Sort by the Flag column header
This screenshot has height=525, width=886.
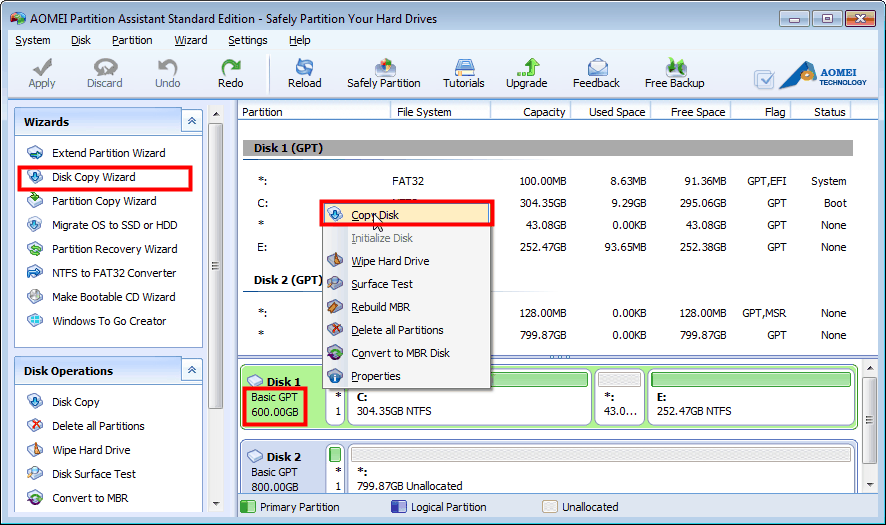click(761, 112)
